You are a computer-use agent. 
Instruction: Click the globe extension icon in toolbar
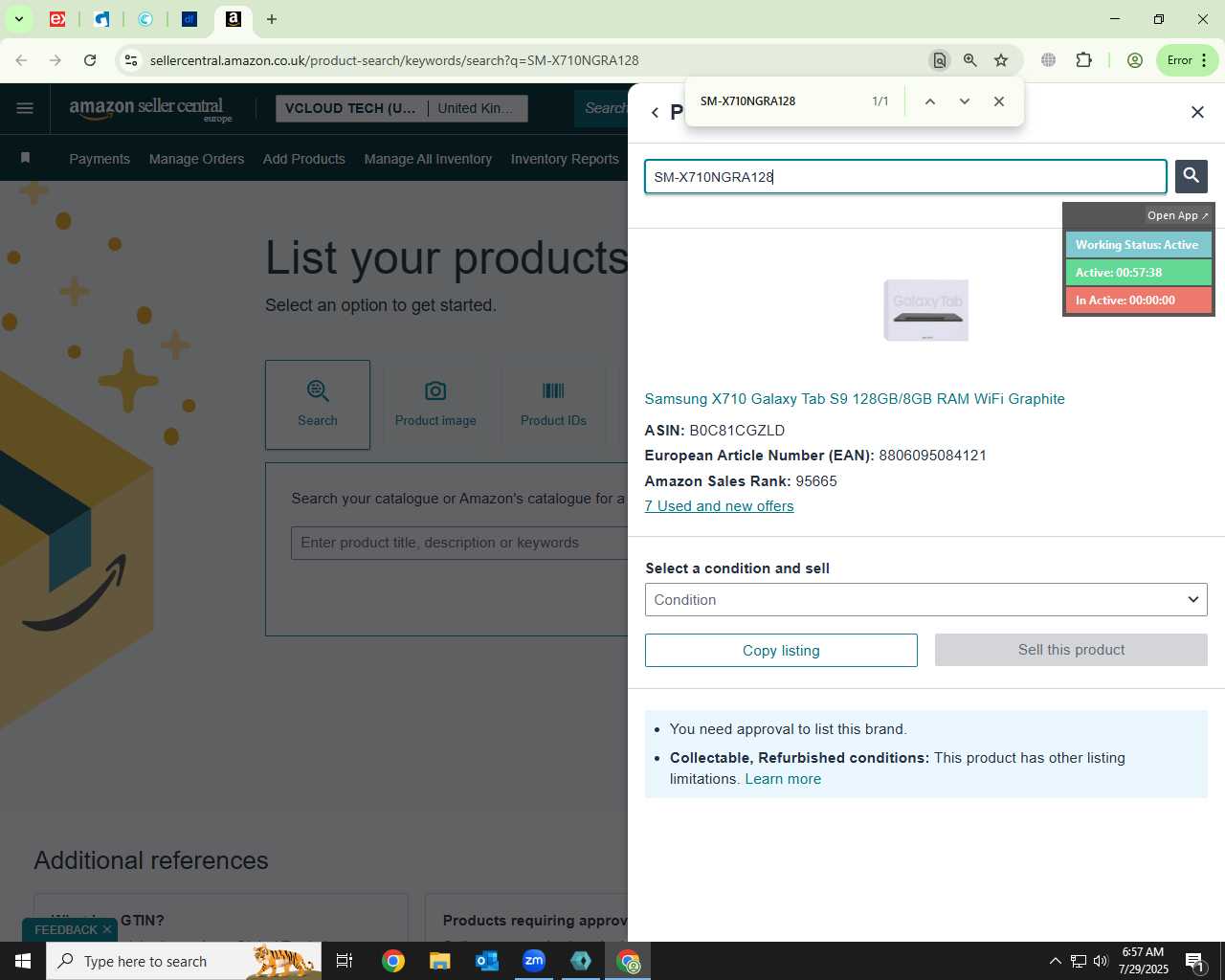click(x=1049, y=60)
